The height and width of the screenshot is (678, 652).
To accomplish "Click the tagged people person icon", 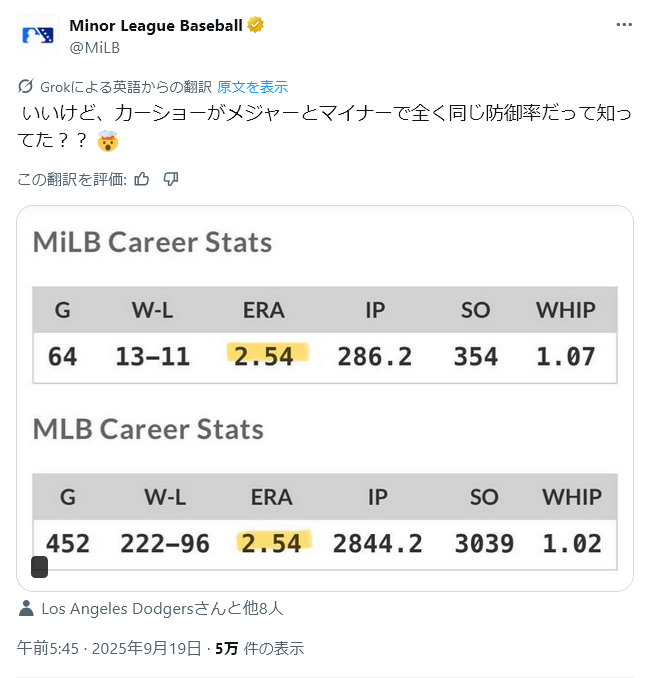I will pos(26,608).
